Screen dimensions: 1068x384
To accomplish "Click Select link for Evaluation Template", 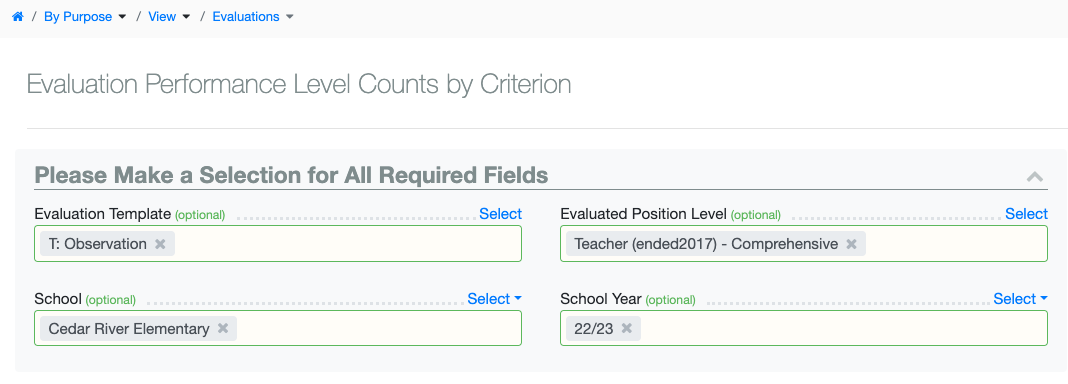I will tap(501, 214).
